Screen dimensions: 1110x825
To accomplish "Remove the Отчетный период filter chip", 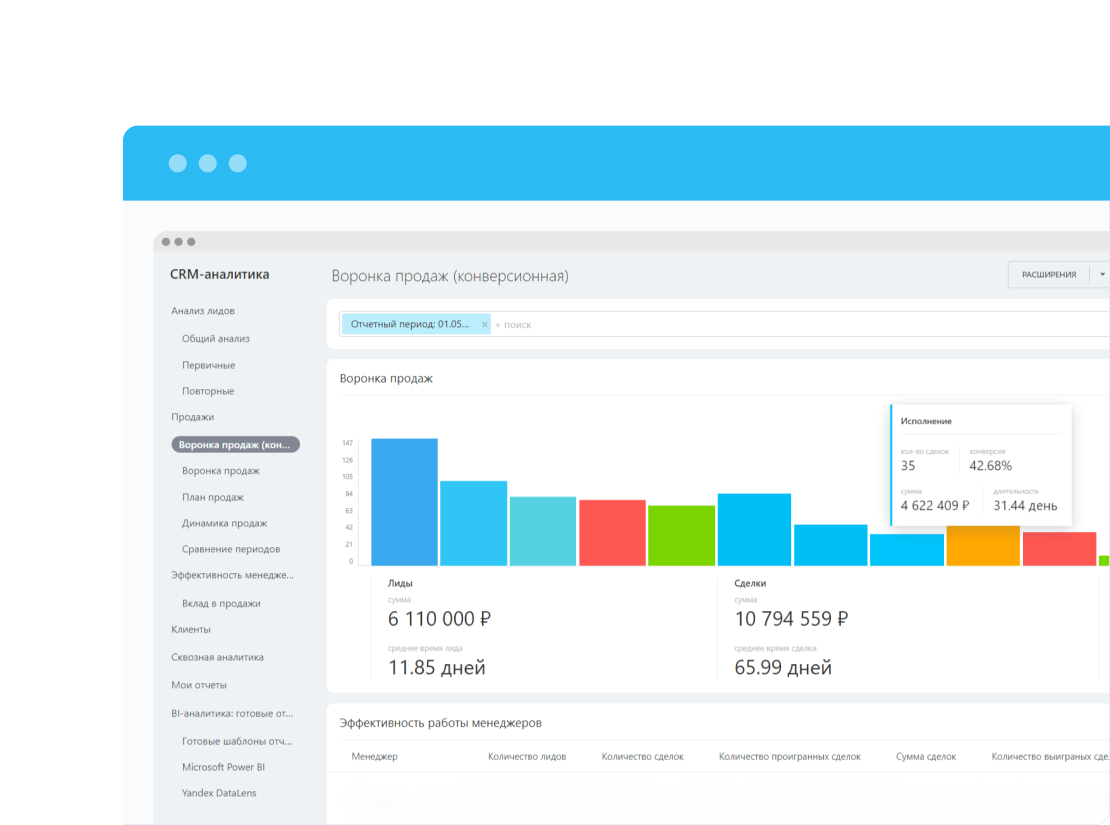I will (484, 324).
